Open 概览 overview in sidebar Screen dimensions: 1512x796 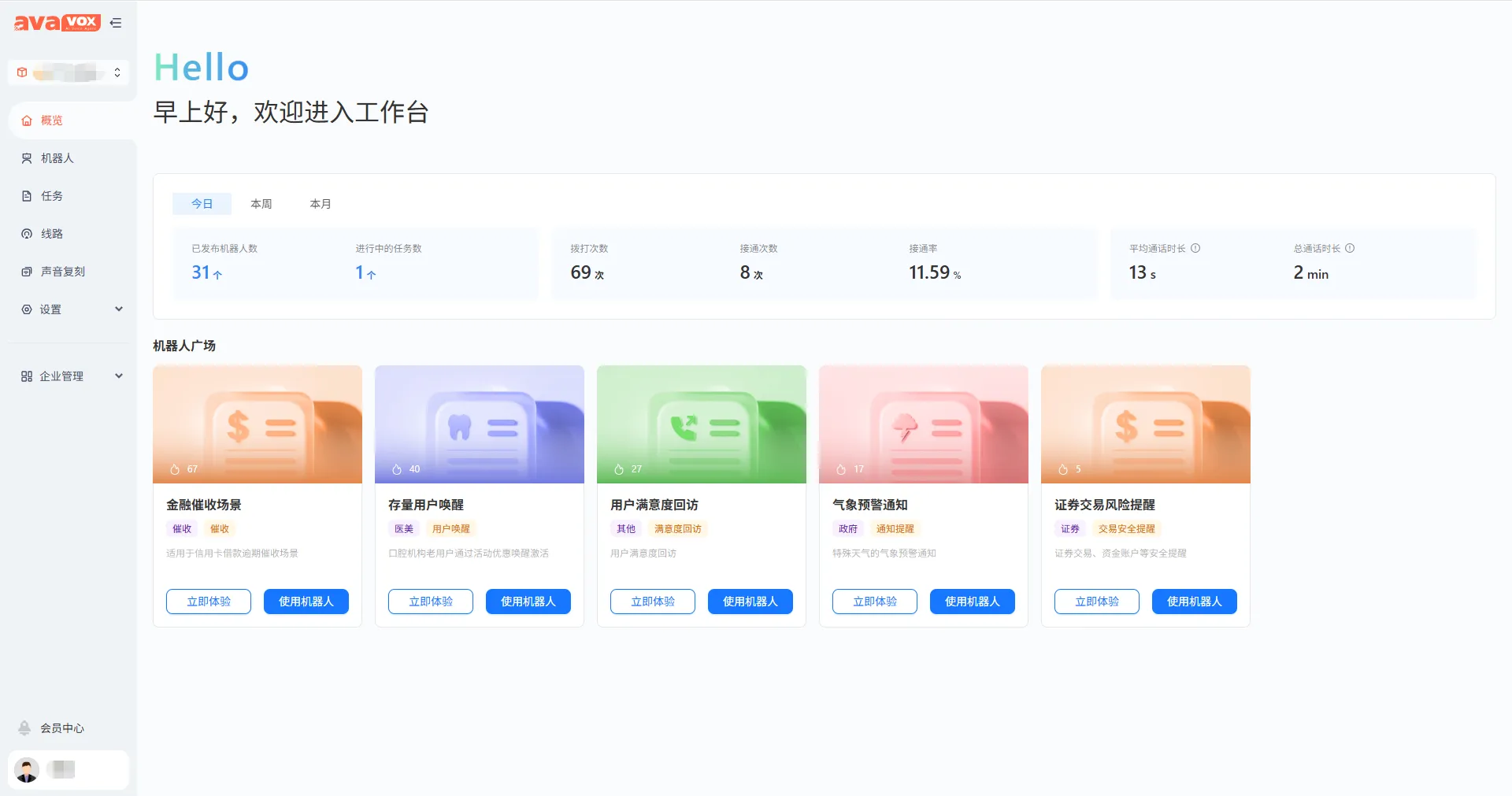pyautogui.click(x=52, y=120)
